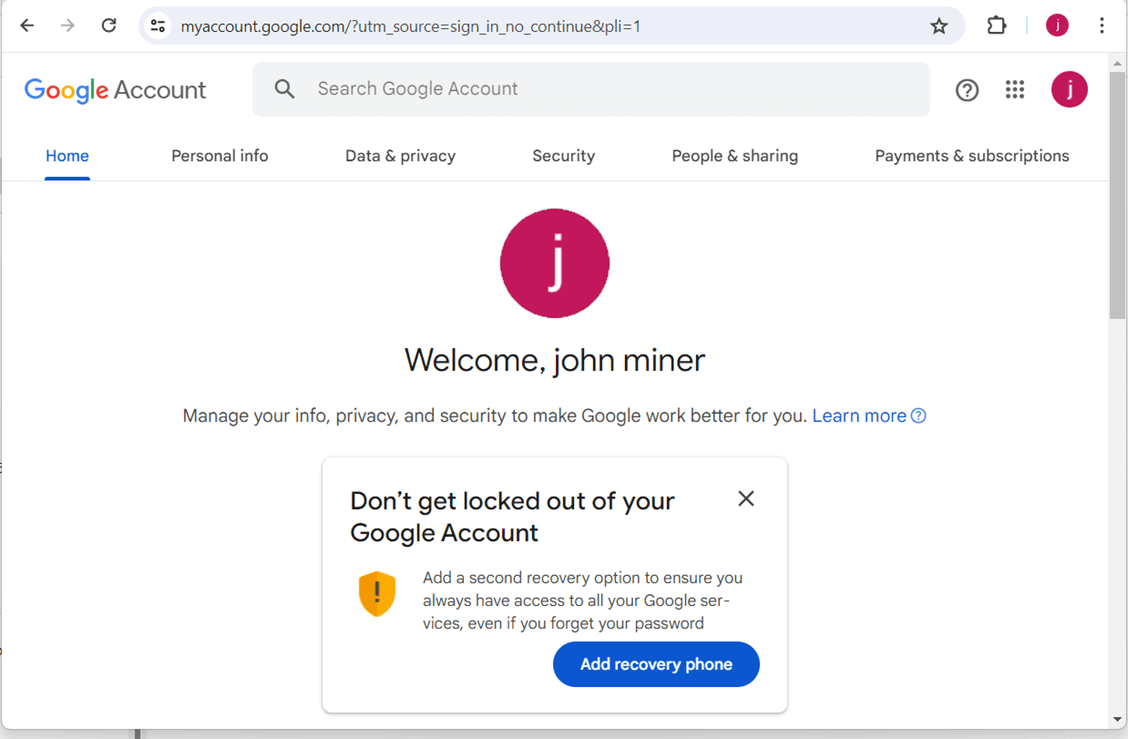Go to the Security tab
This screenshot has width=1128, height=739.
coord(563,156)
